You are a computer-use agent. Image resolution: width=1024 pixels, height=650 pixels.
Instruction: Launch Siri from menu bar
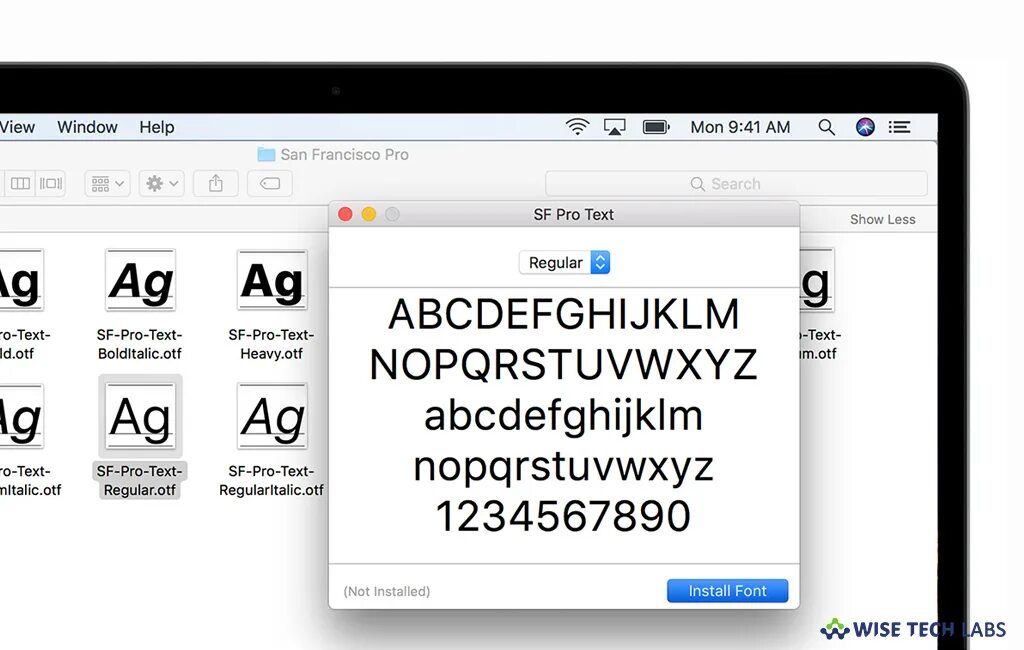(x=865, y=127)
